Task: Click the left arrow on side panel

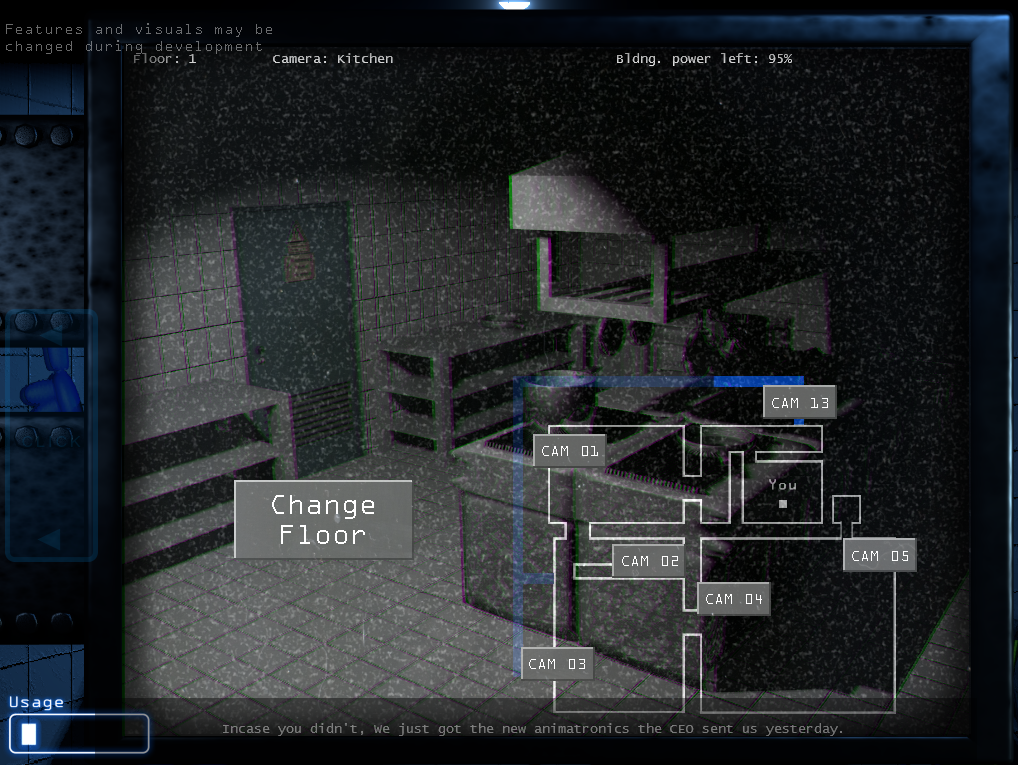Action: pyautogui.click(x=48, y=540)
